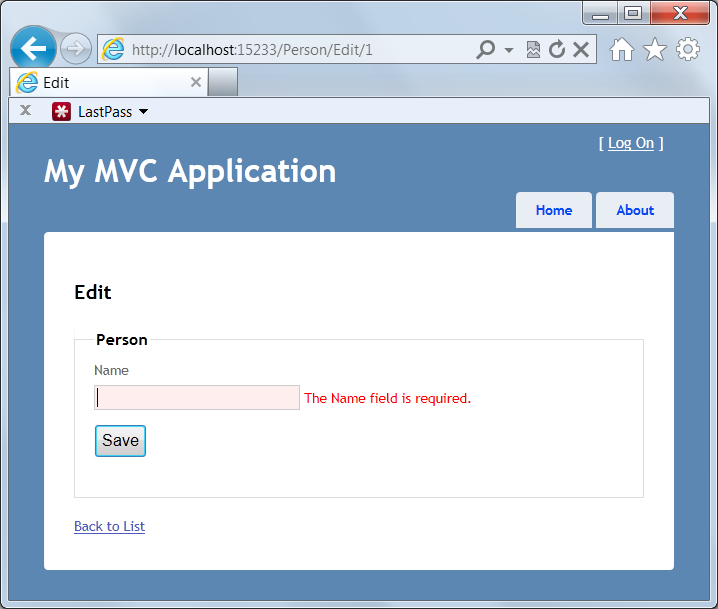Close the LastPass toolbar with X
Screen dimensions: 718x609
[x=25, y=111]
